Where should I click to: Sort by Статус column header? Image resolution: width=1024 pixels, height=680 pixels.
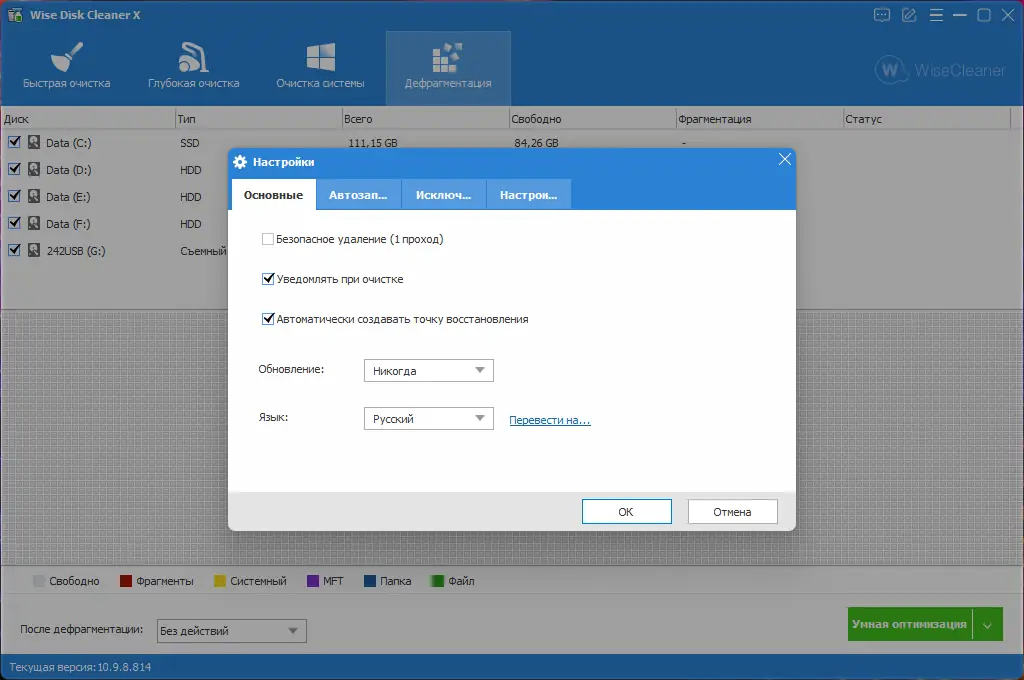(x=927, y=119)
